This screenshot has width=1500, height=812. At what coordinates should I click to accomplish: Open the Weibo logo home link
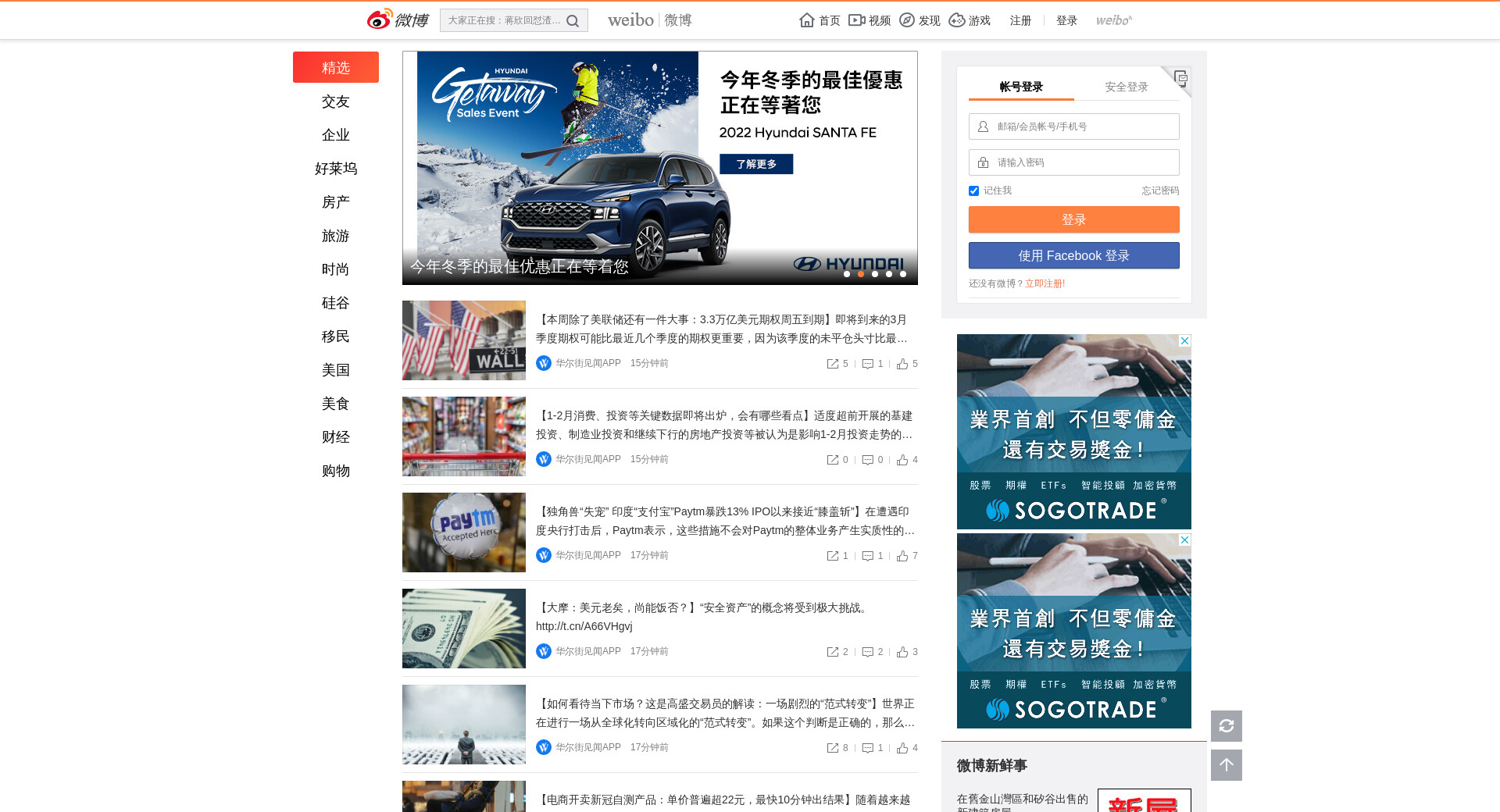[398, 20]
